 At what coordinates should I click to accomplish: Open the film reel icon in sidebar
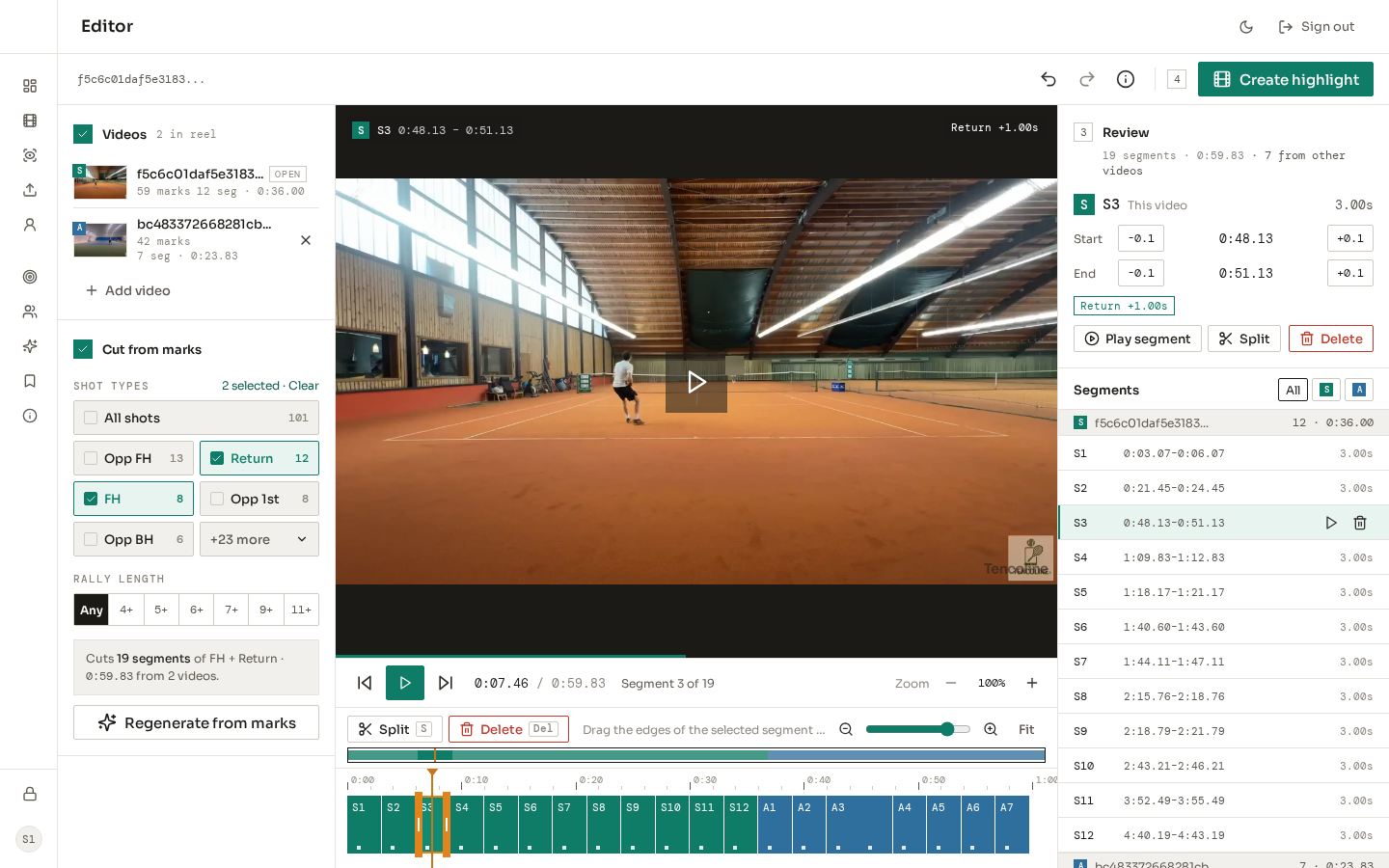[30, 121]
